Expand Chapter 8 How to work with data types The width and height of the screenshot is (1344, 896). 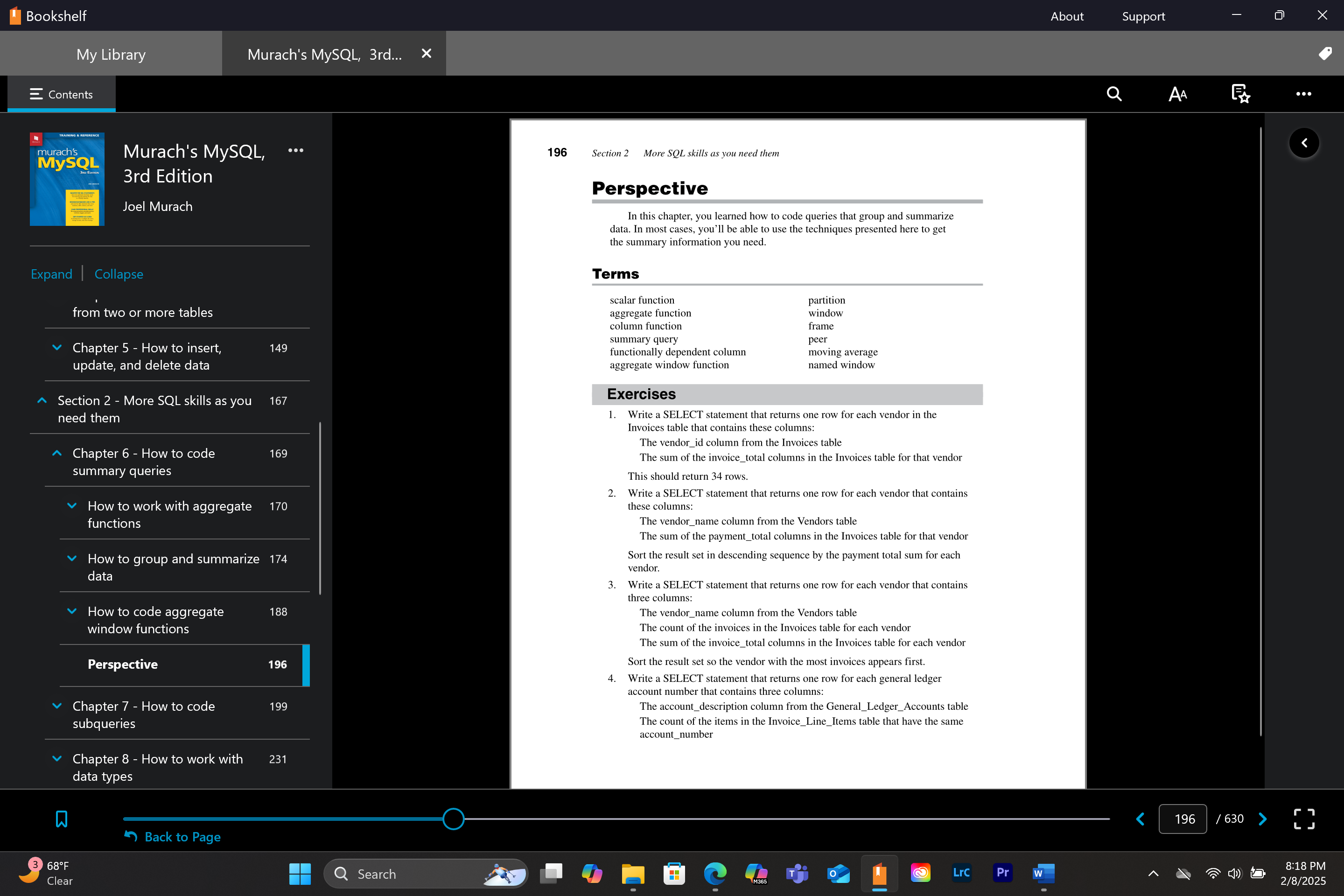click(57, 758)
